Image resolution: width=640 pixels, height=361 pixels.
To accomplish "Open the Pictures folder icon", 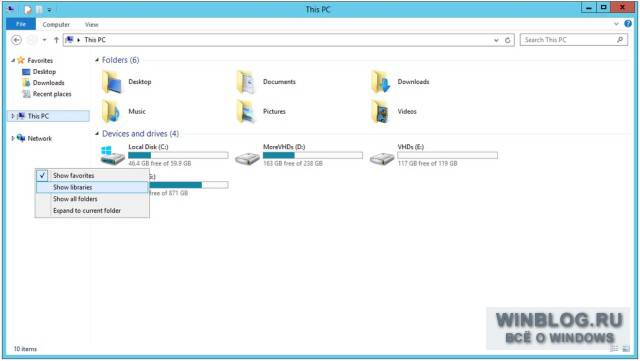I will click(247, 111).
